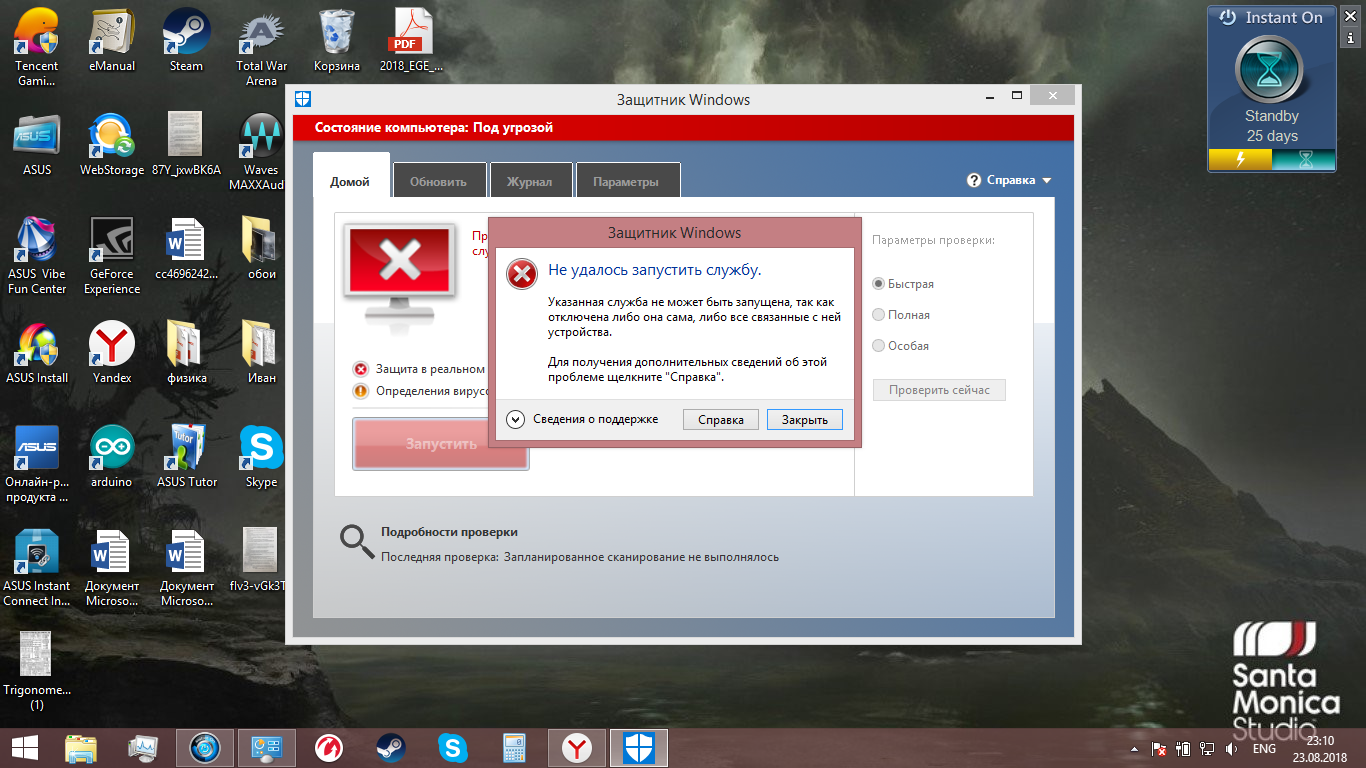
Task: Click Справка button in the error dialog
Action: click(721, 420)
